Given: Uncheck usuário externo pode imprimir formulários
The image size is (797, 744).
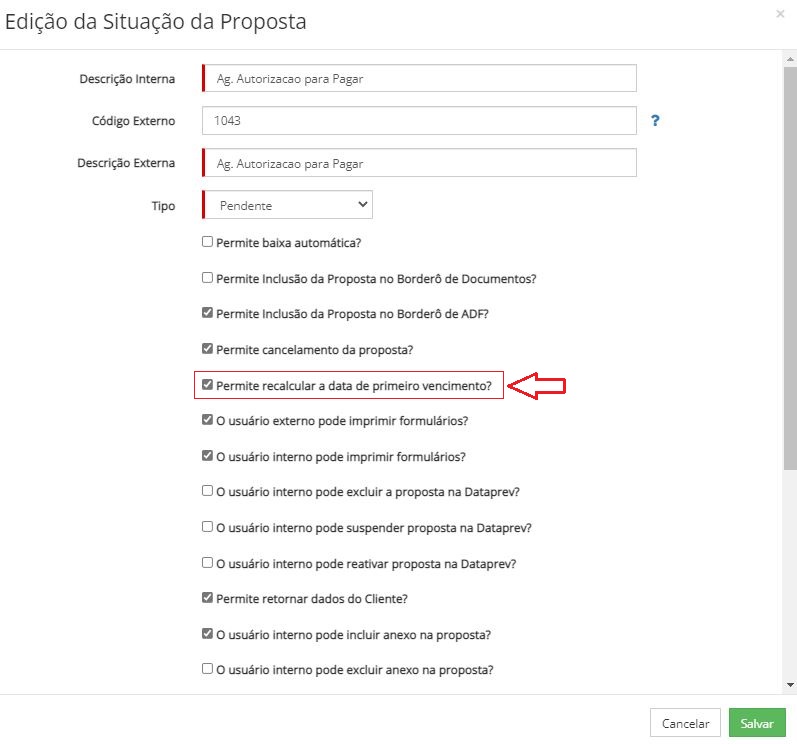Looking at the screenshot, I should [x=207, y=420].
